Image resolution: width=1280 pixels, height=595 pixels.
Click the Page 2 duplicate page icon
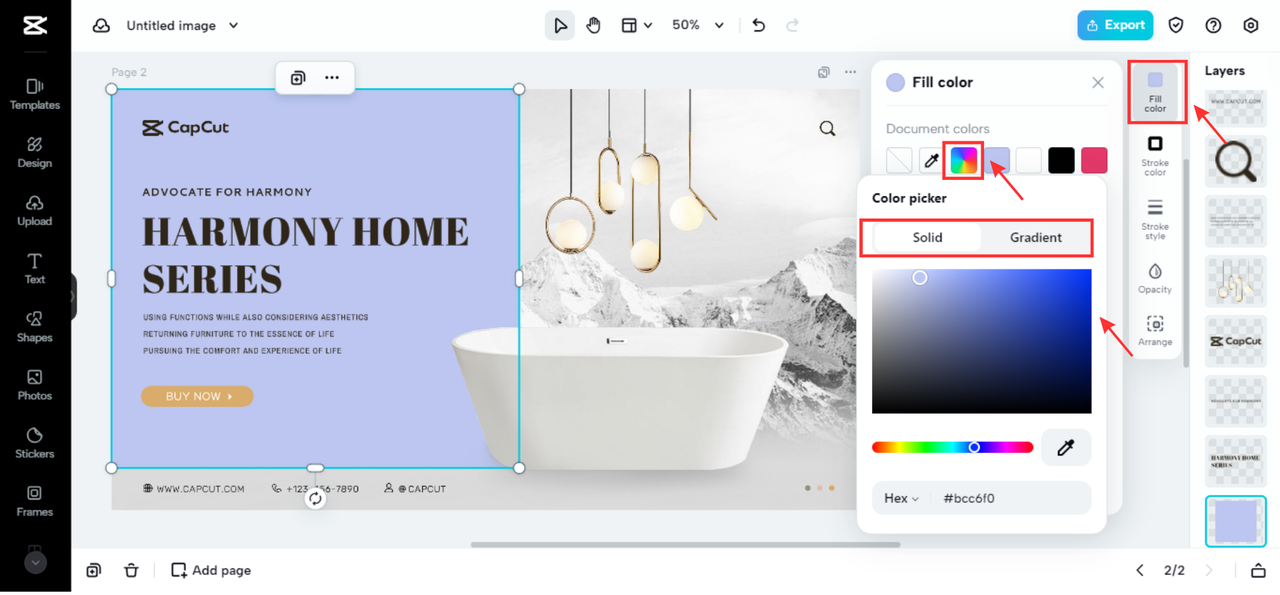tap(824, 72)
